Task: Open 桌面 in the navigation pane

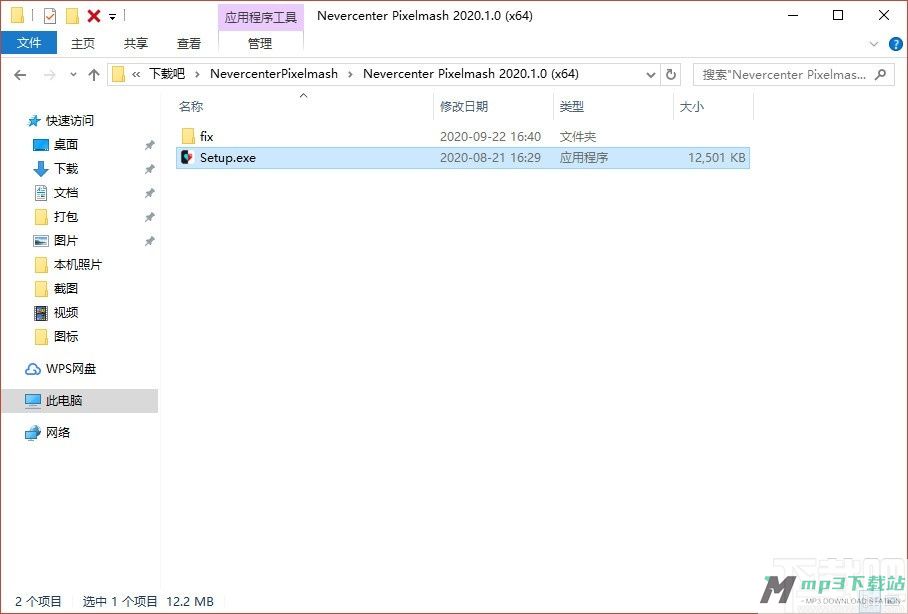Action: pyautogui.click(x=66, y=145)
